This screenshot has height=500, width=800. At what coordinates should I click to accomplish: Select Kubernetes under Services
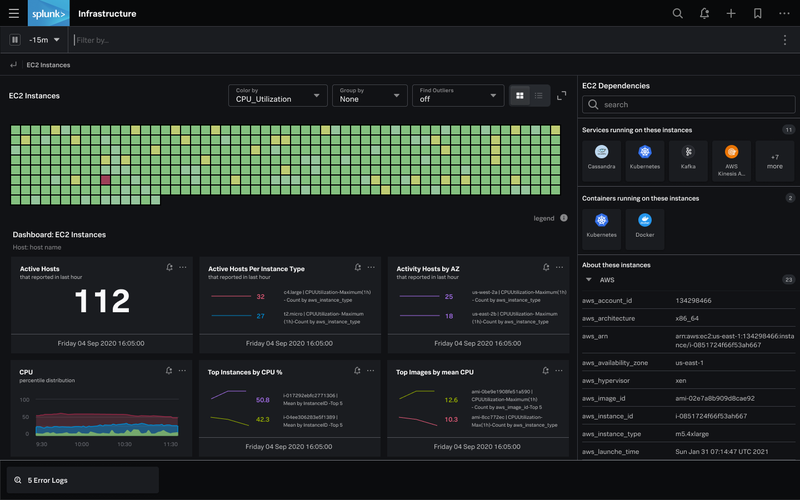(x=645, y=160)
